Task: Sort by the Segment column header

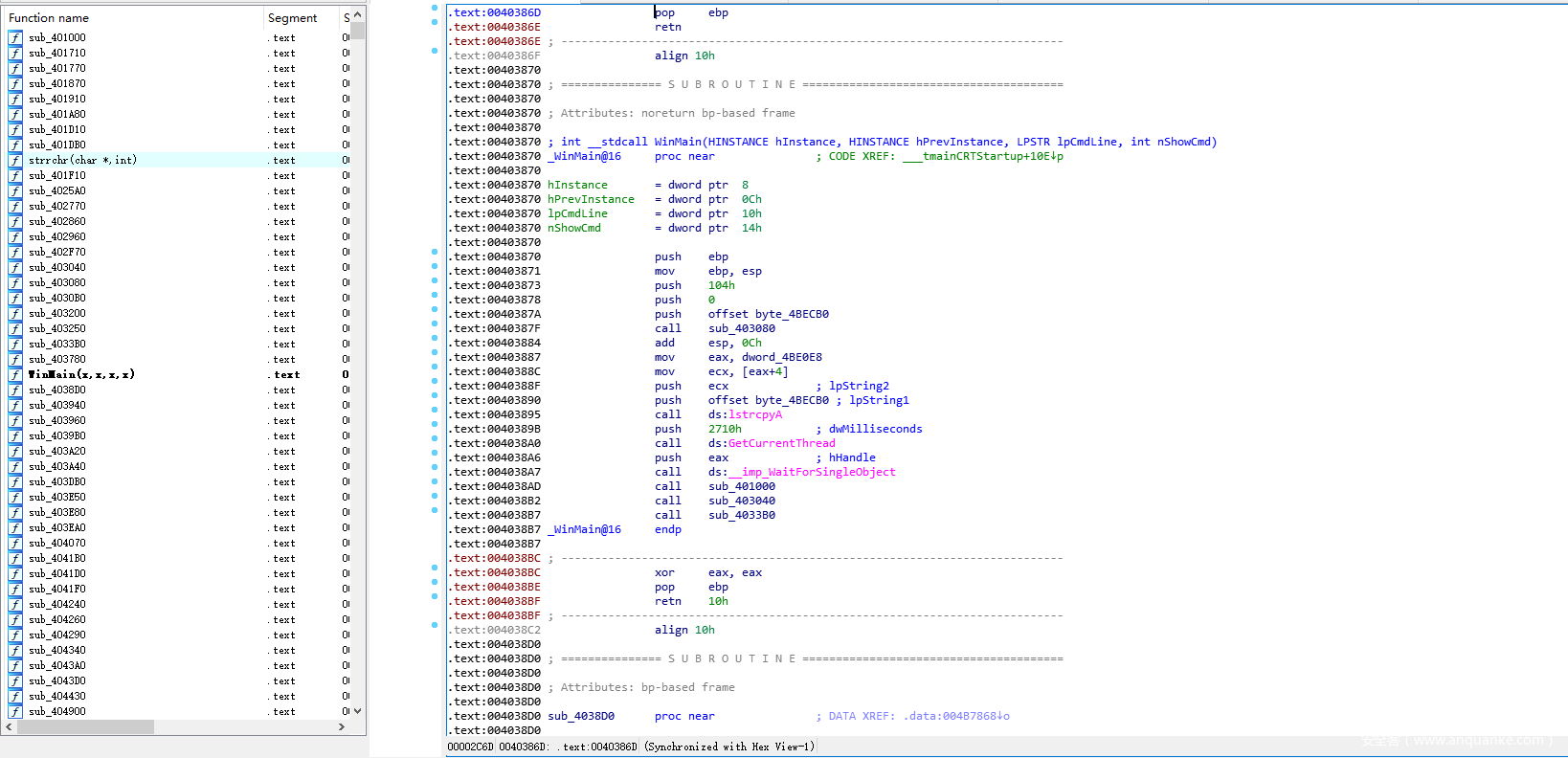Action: pos(292,18)
